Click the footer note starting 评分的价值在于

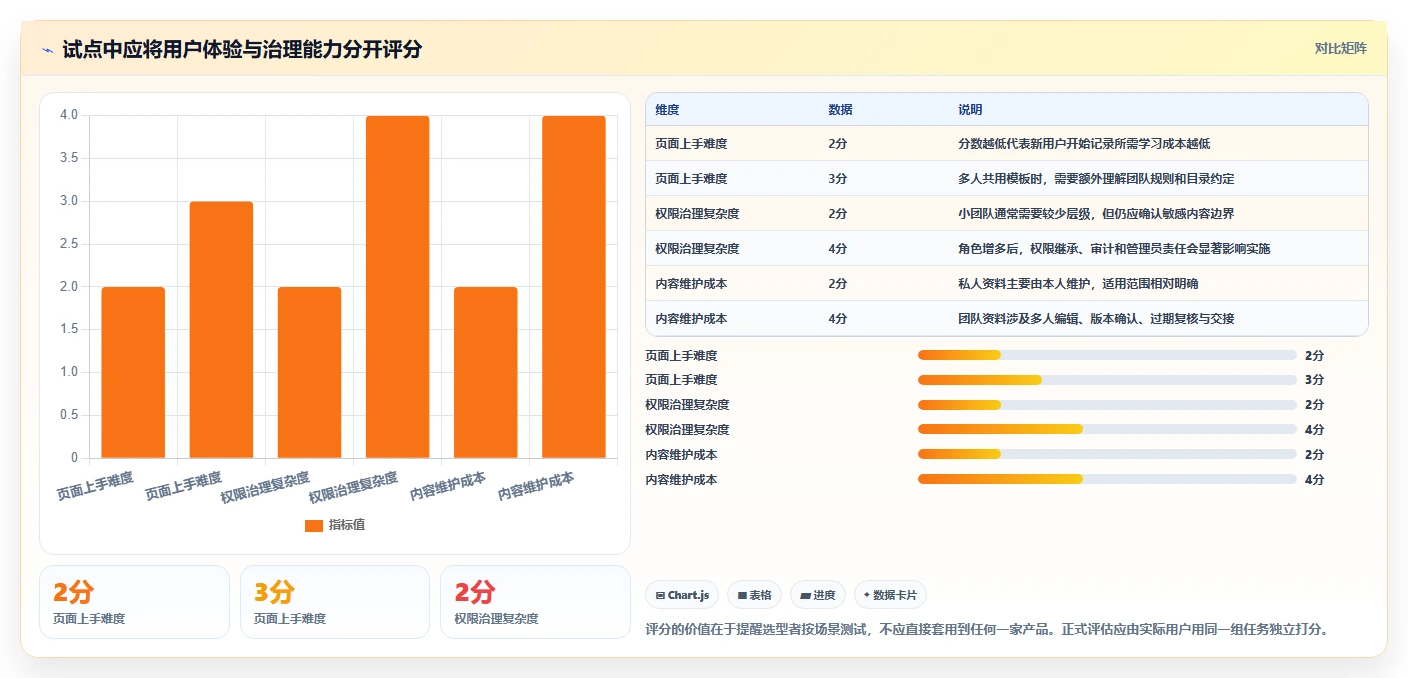click(988, 630)
